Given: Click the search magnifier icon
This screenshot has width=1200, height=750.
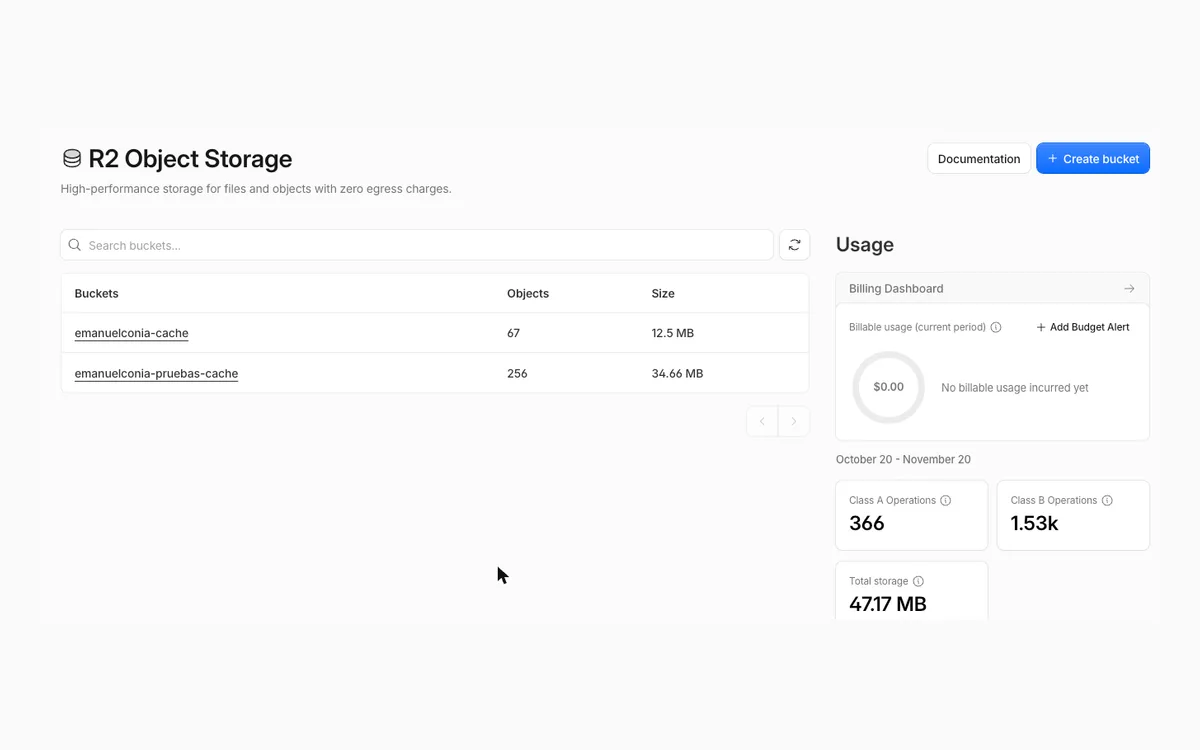Looking at the screenshot, I should pos(74,245).
